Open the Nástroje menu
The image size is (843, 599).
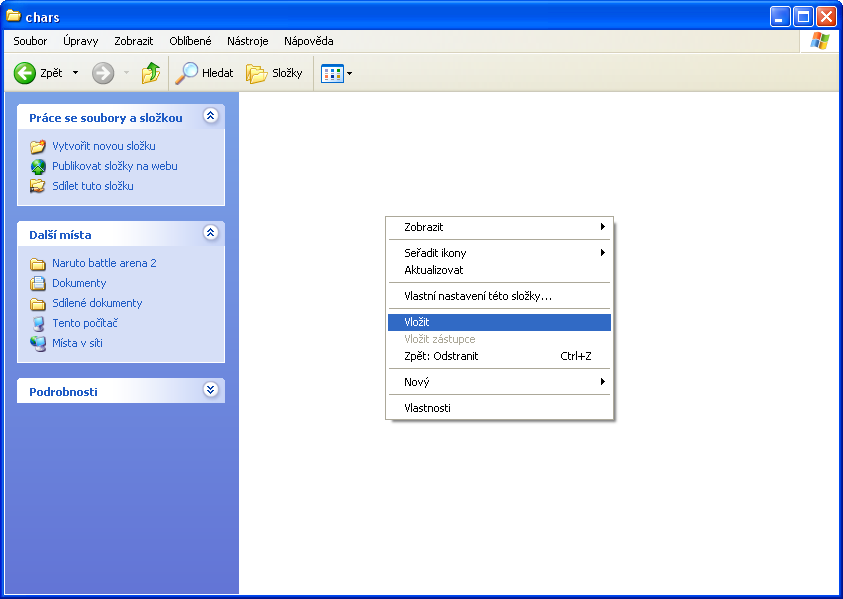pos(247,41)
